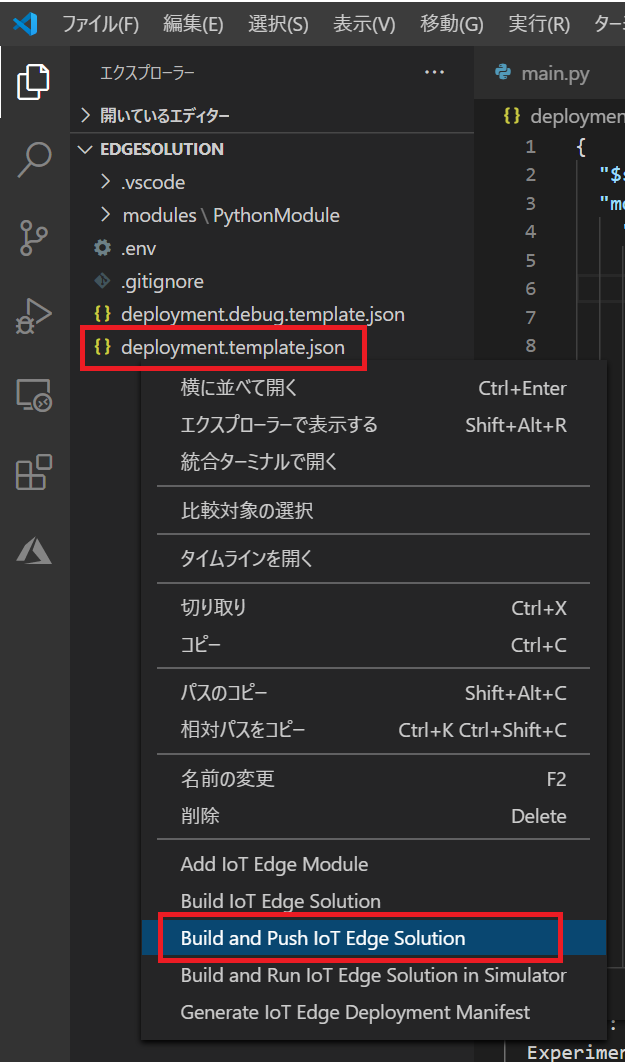This screenshot has height=1062, width=625.
Task: Open the 選択(S) menu
Action: coord(278,24)
